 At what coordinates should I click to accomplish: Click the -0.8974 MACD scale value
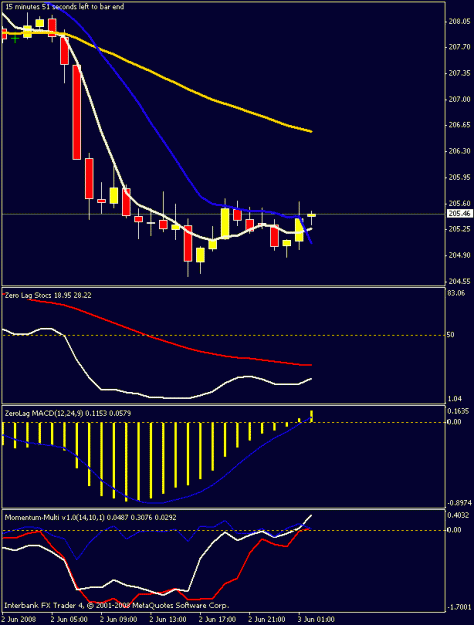point(459,503)
